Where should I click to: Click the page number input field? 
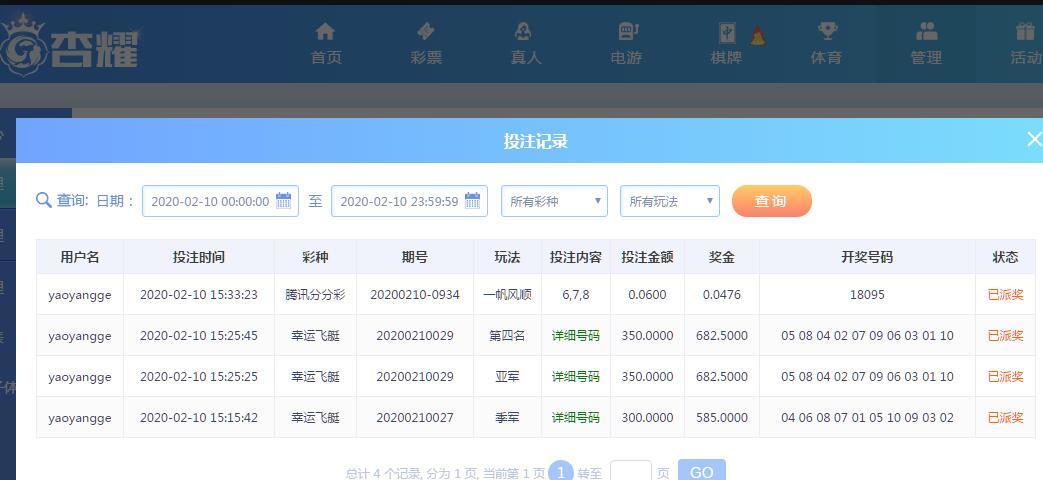630,471
